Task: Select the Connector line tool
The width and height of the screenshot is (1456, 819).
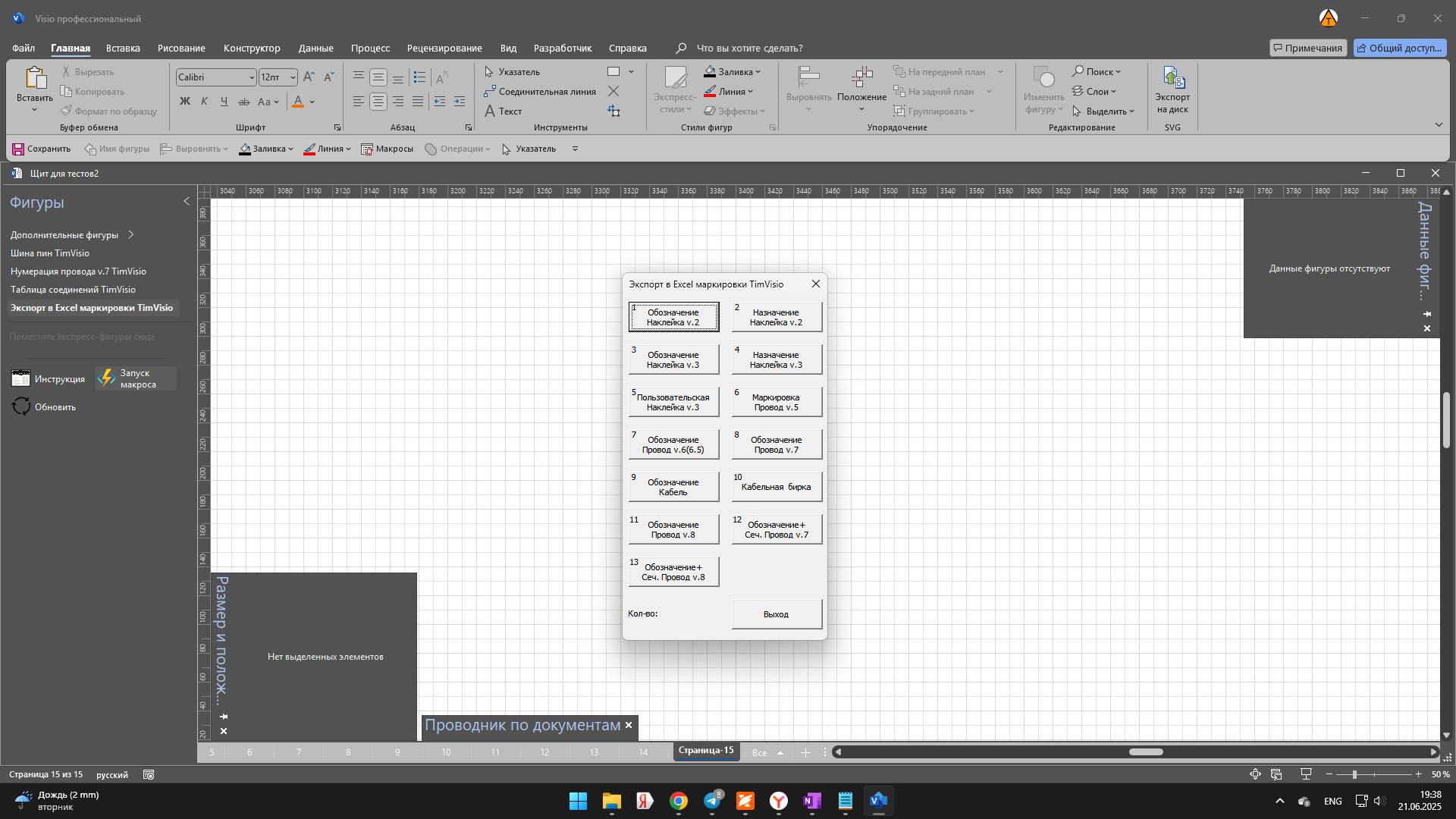Action: 540,92
